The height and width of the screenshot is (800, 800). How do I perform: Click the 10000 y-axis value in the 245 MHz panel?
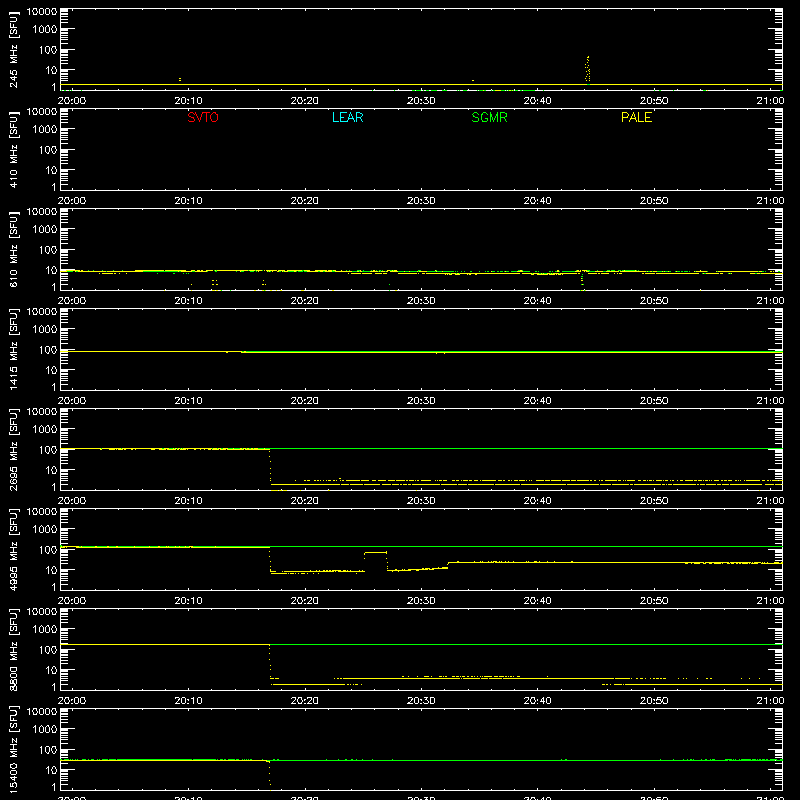[42, 11]
